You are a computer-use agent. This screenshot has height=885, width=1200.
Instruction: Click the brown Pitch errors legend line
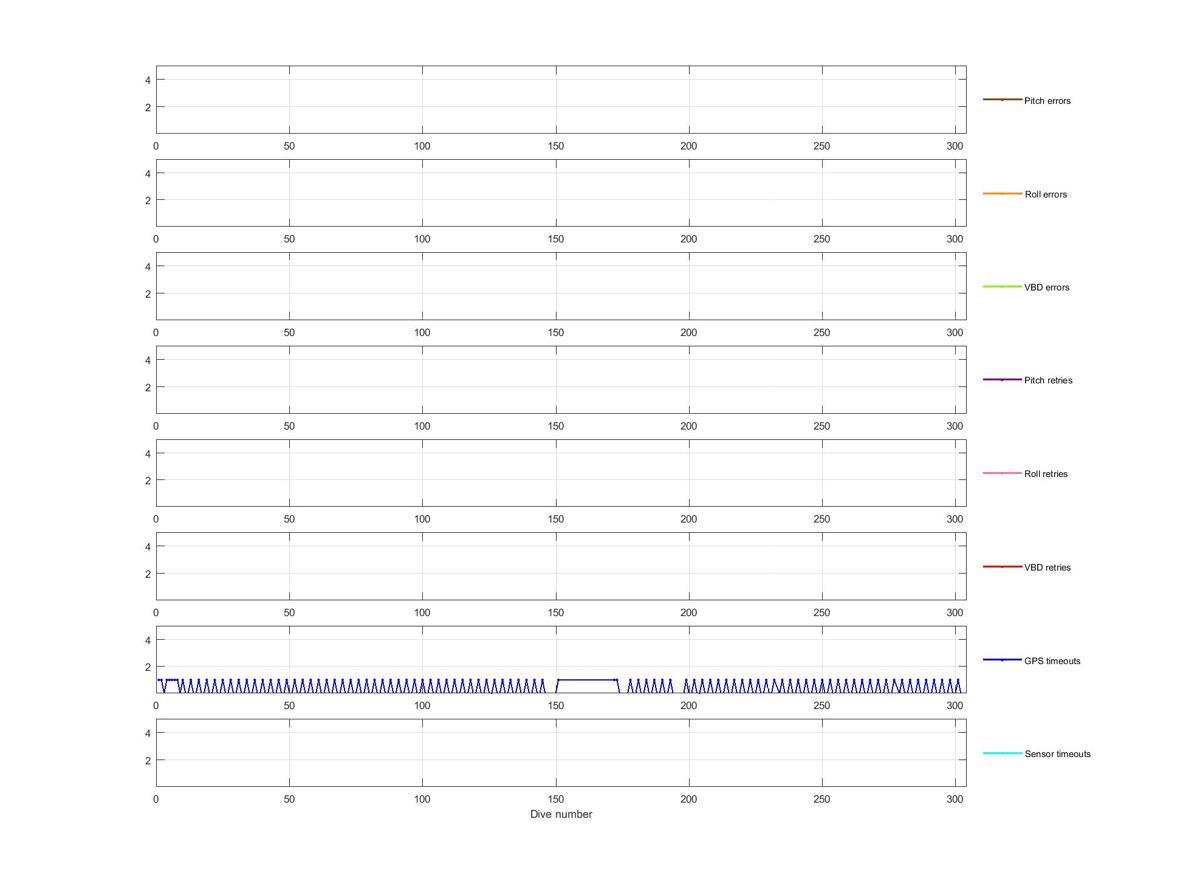(x=1002, y=100)
